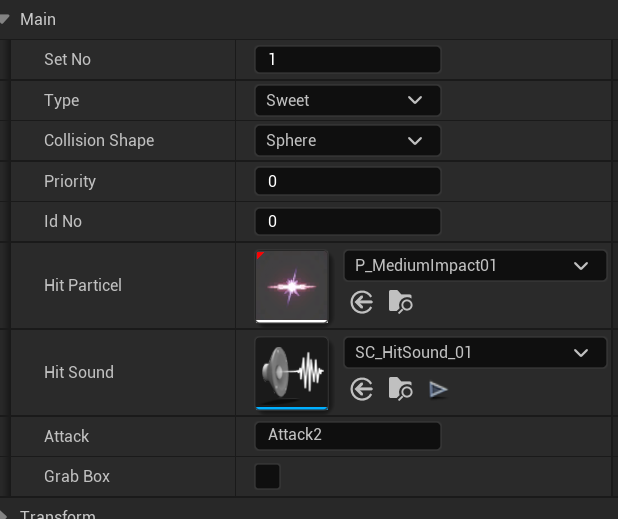
Task: Browse to P_MediumImpact01 in Content Browser
Action: tap(400, 302)
